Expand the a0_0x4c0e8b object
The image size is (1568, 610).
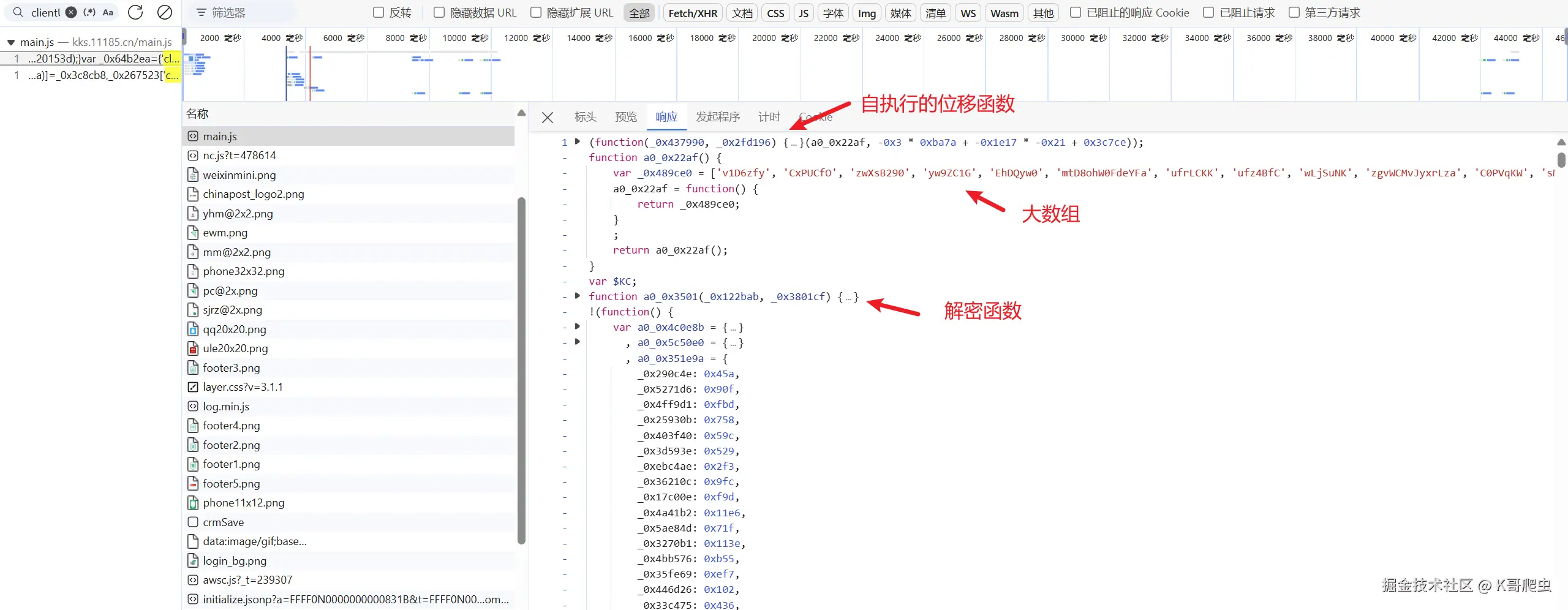tap(577, 326)
